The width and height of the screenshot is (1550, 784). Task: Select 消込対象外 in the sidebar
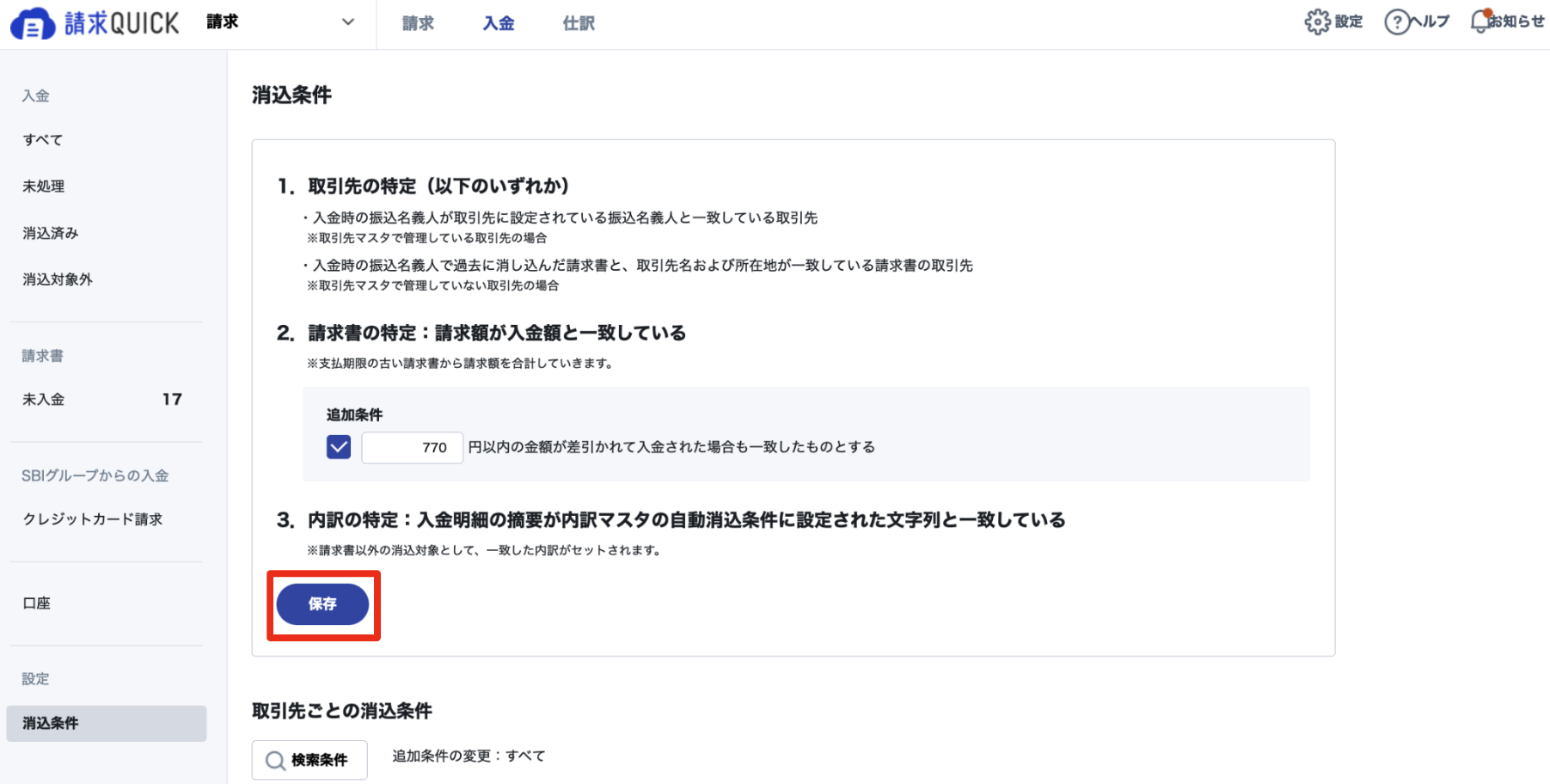[x=58, y=279]
